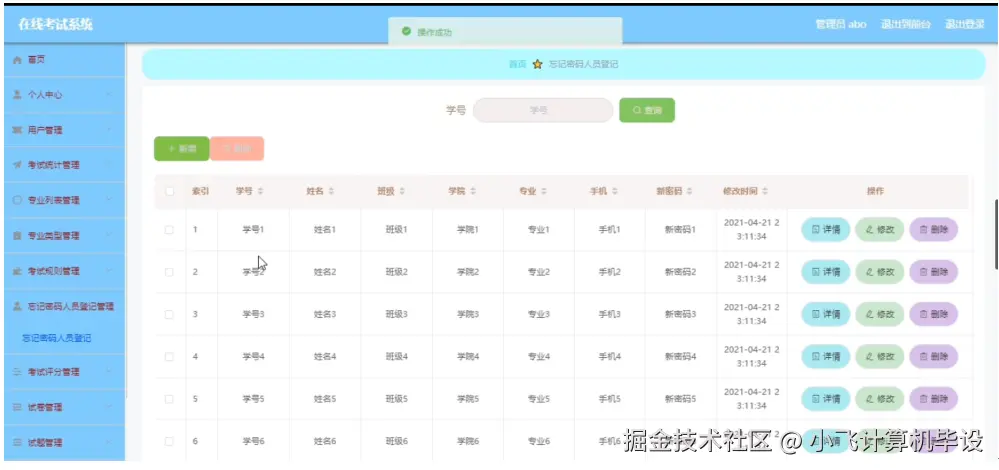The width and height of the screenshot is (999, 470).
Task: Collapse the 忘记密码人员登记管理 sidebar menu
Action: (64, 306)
